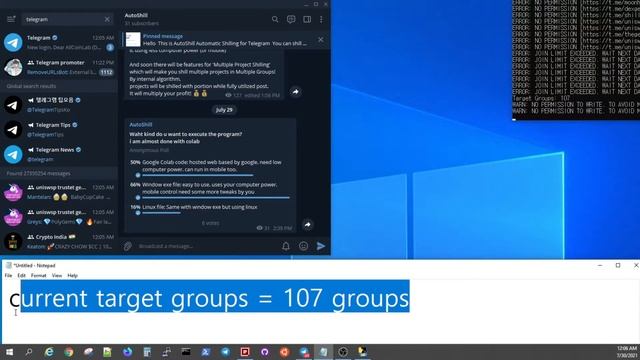Open the verified Telegram chat
Screen dimensions: 640x360
pyautogui.click(x=59, y=42)
